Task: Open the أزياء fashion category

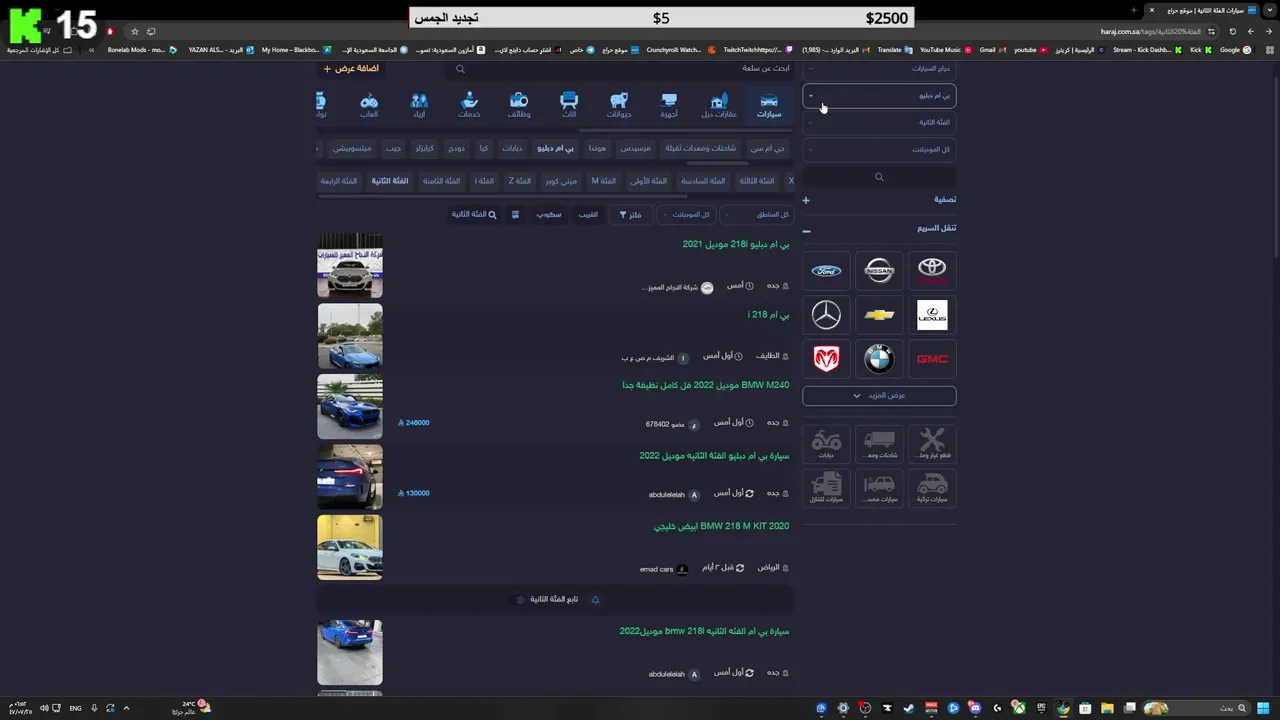Action: coord(419,105)
